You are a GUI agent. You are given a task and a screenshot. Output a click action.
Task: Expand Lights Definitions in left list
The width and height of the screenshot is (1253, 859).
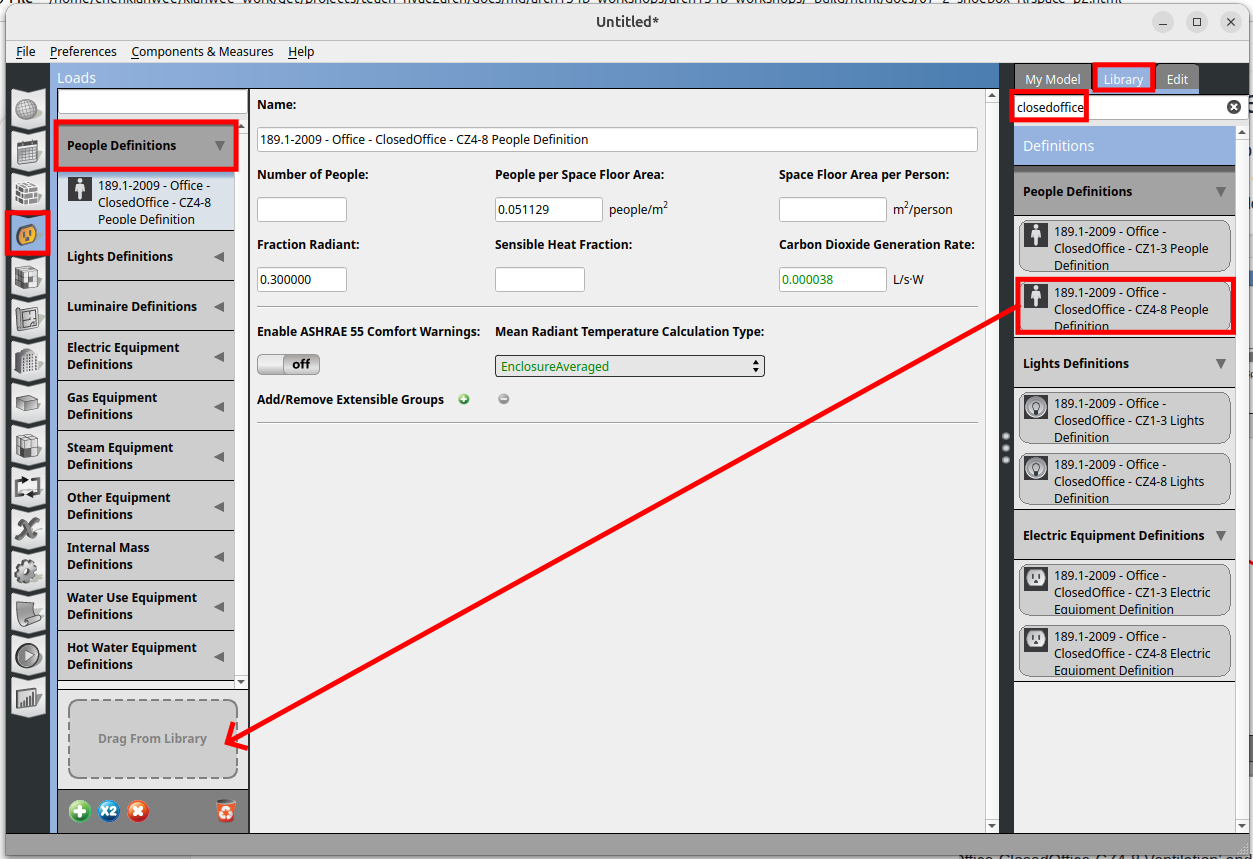pos(146,257)
